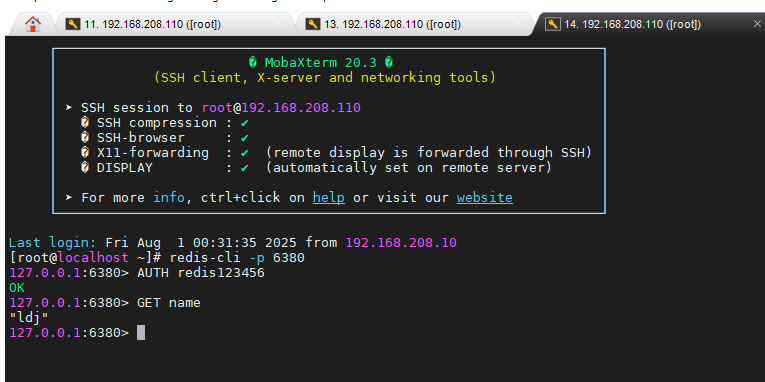Click the DISPLAY status line
Image resolution: width=765 pixels, height=382 pixels.
(316, 168)
